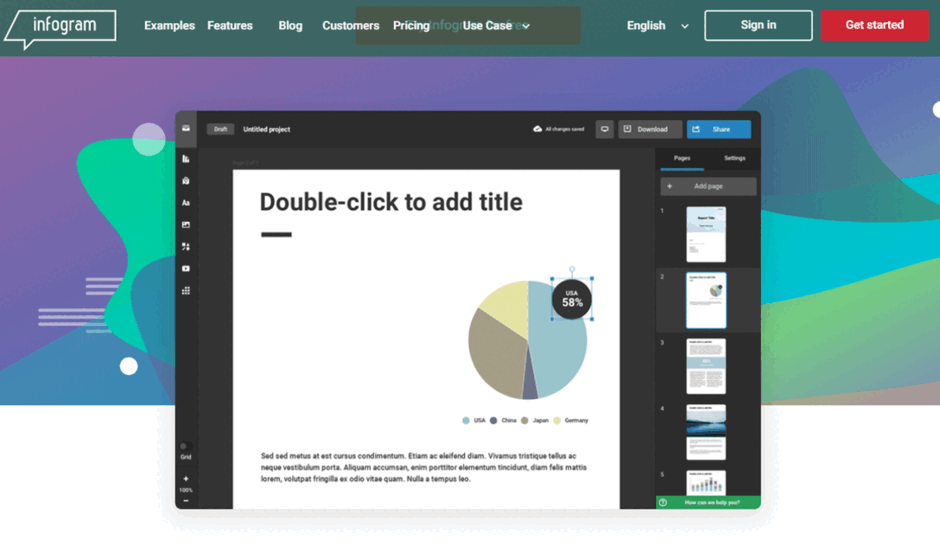Click the red Get started button
Image resolution: width=940 pixels, height=551 pixels.
[874, 25]
